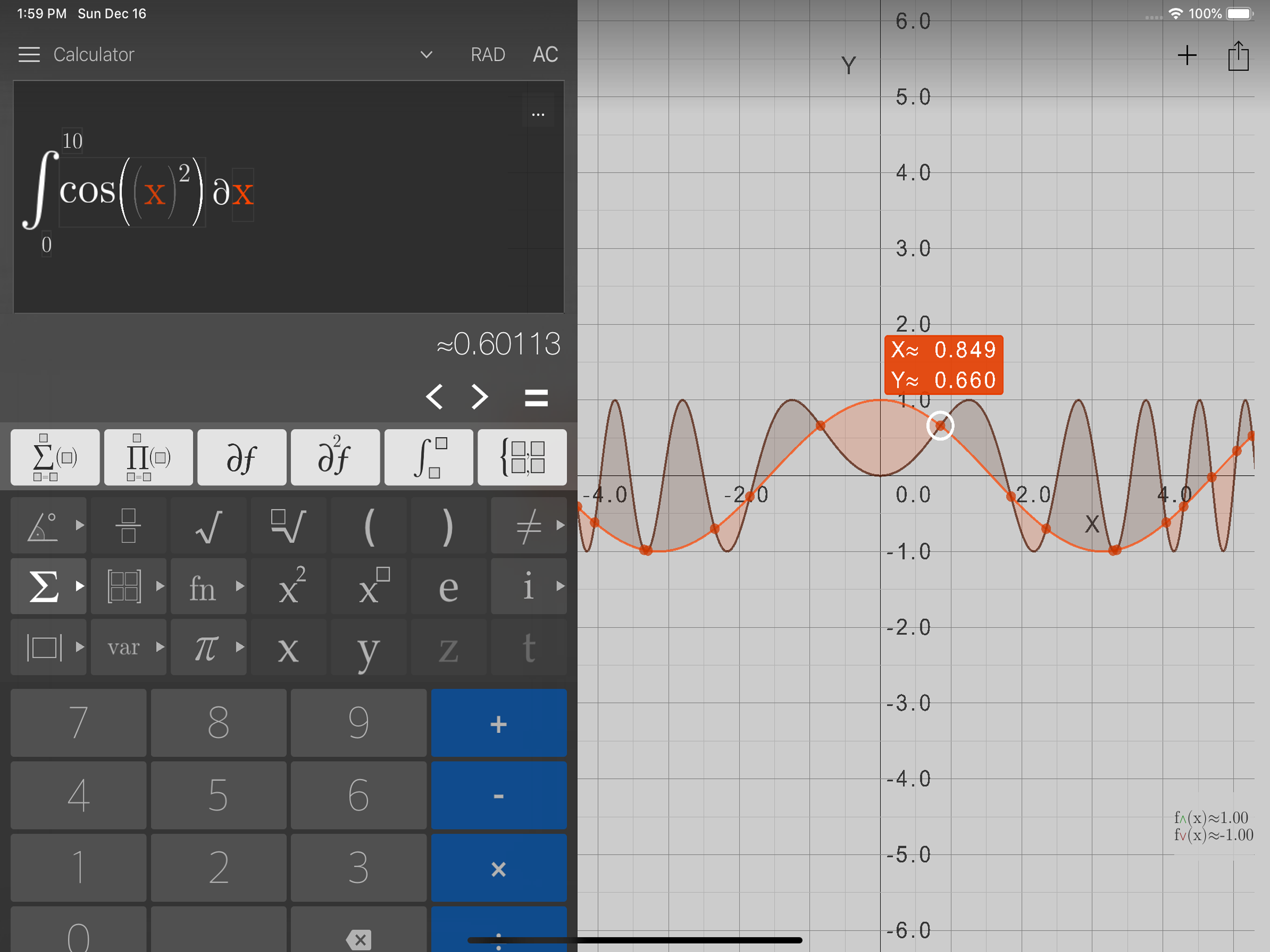The height and width of the screenshot is (952, 1270).
Task: Toggle RAD angle mode
Action: (x=488, y=54)
